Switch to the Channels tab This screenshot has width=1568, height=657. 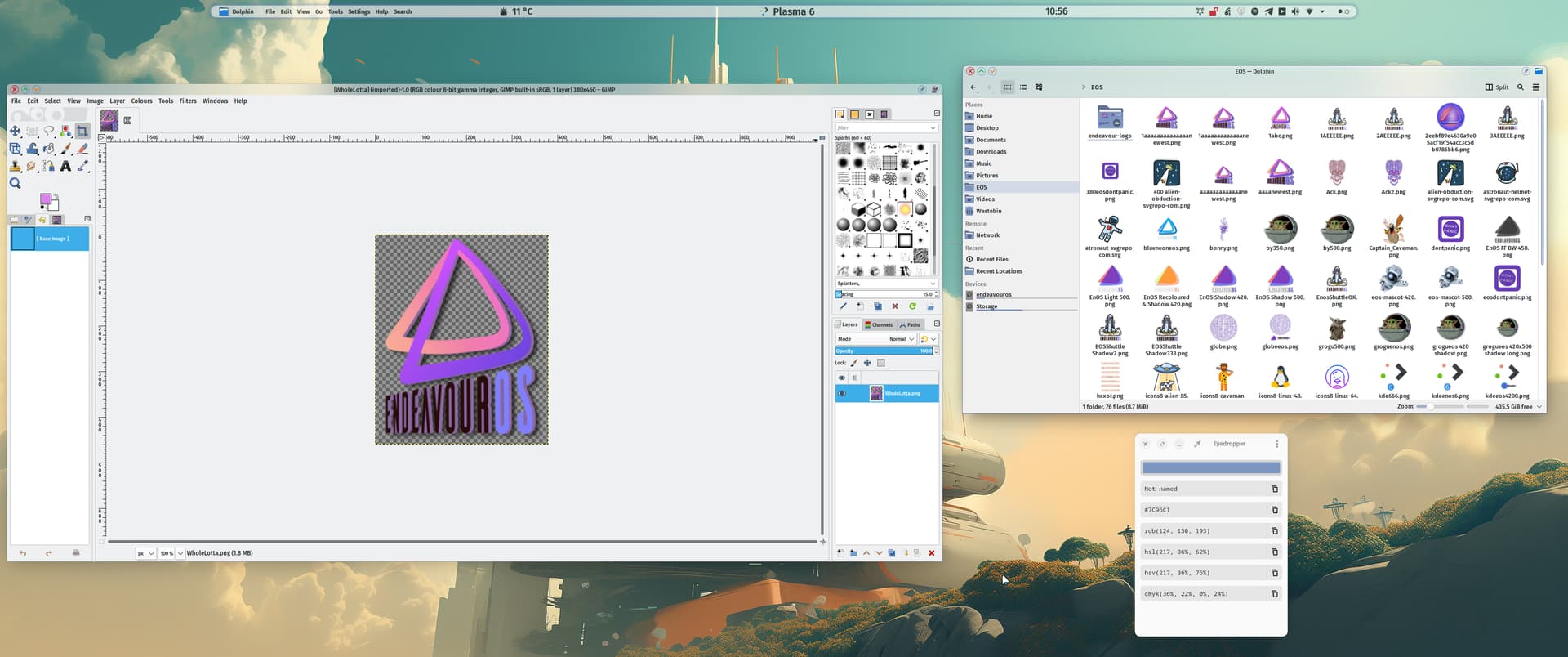click(x=879, y=324)
